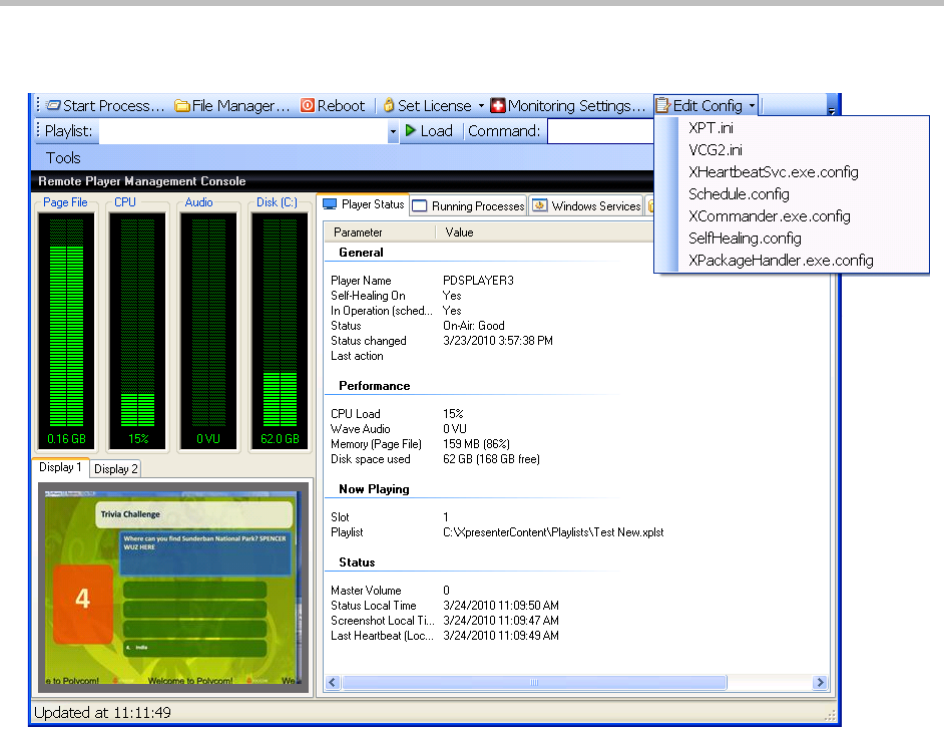Expand the Set License dropdown arrow
The height and width of the screenshot is (729, 944).
tap(480, 106)
